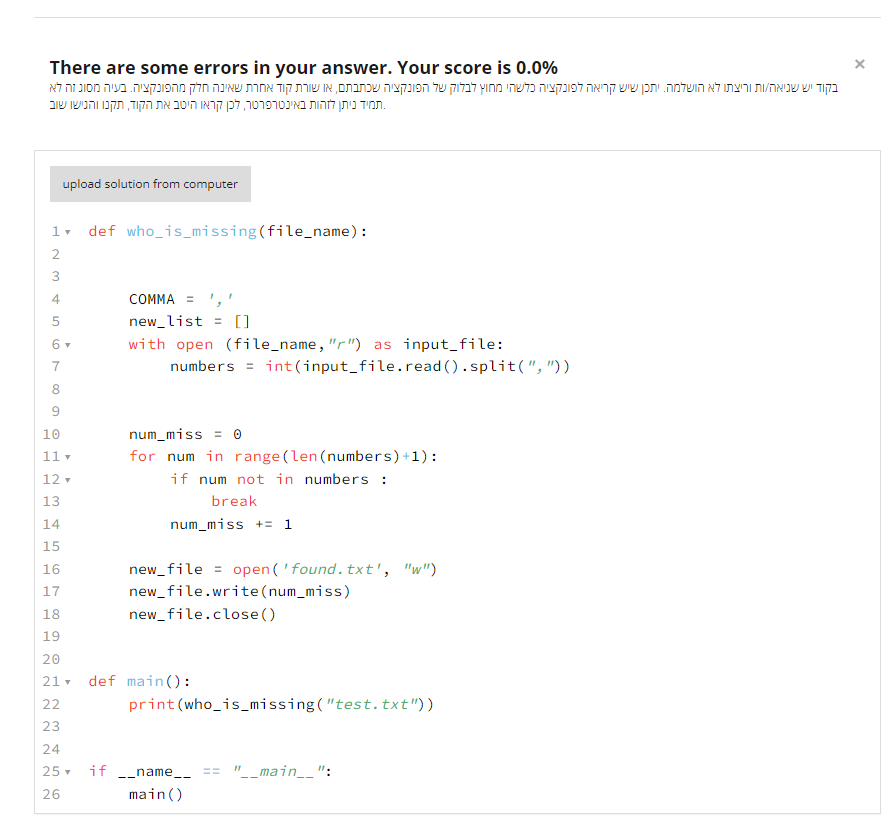Dismiss the error message with the X
Image resolution: width=890 pixels, height=831 pixels.
(x=859, y=64)
